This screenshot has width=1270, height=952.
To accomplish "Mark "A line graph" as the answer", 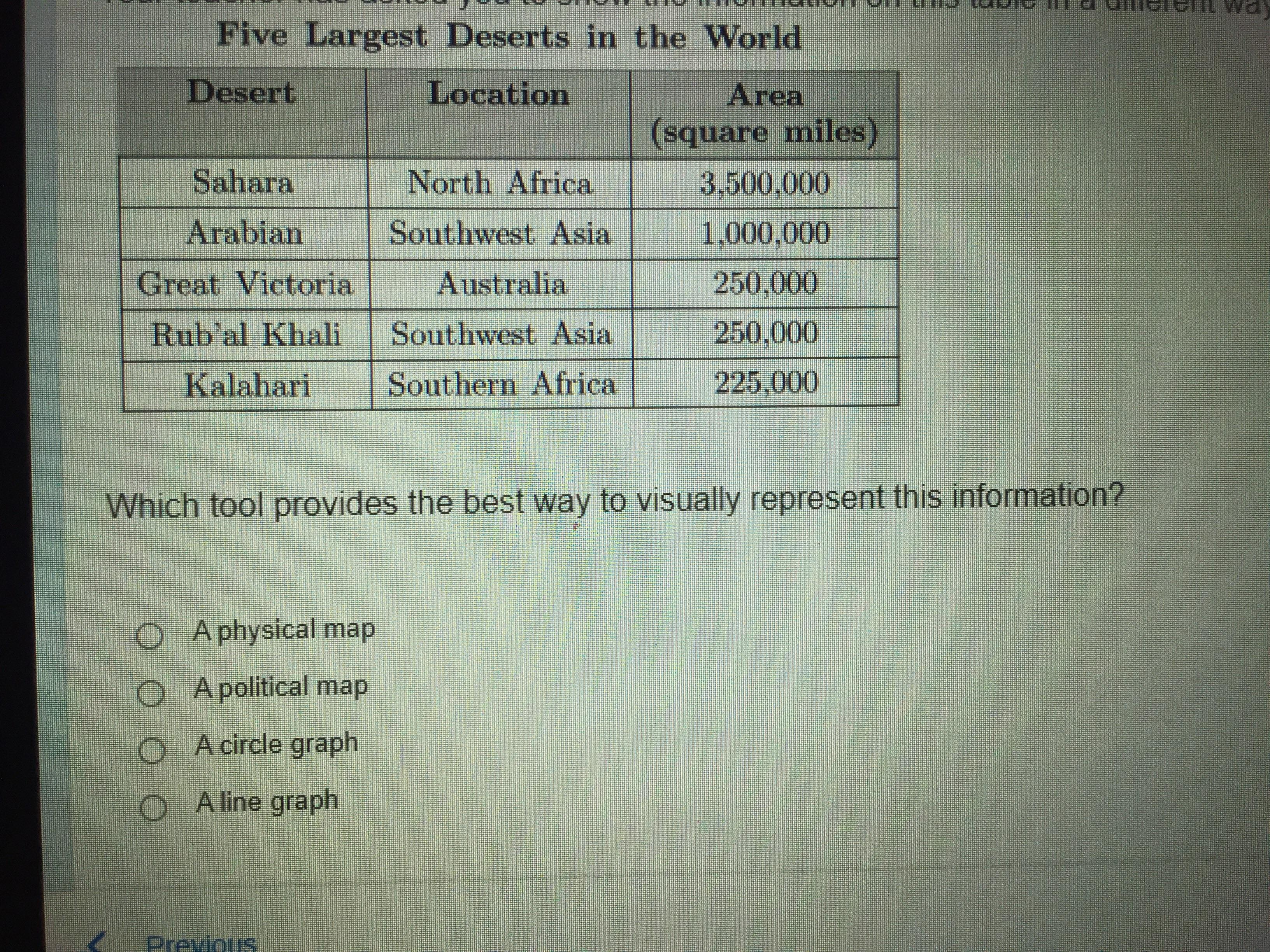I will 153,809.
